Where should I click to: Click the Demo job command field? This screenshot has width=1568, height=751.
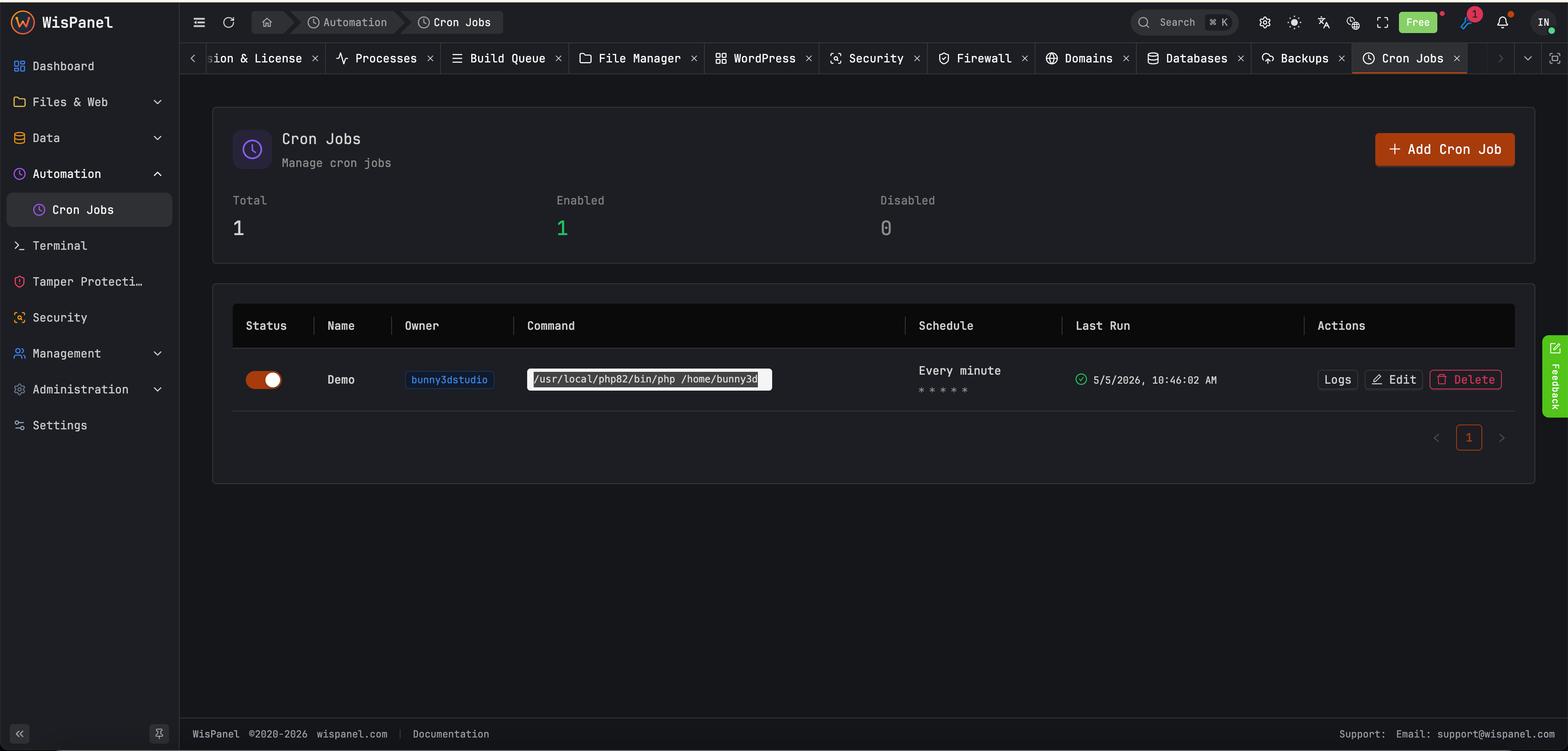click(649, 379)
